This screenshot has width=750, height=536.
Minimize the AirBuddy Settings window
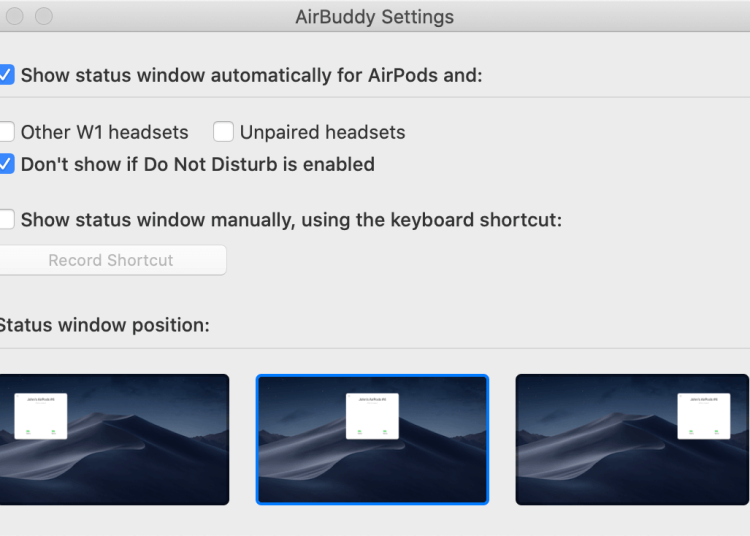13,17
